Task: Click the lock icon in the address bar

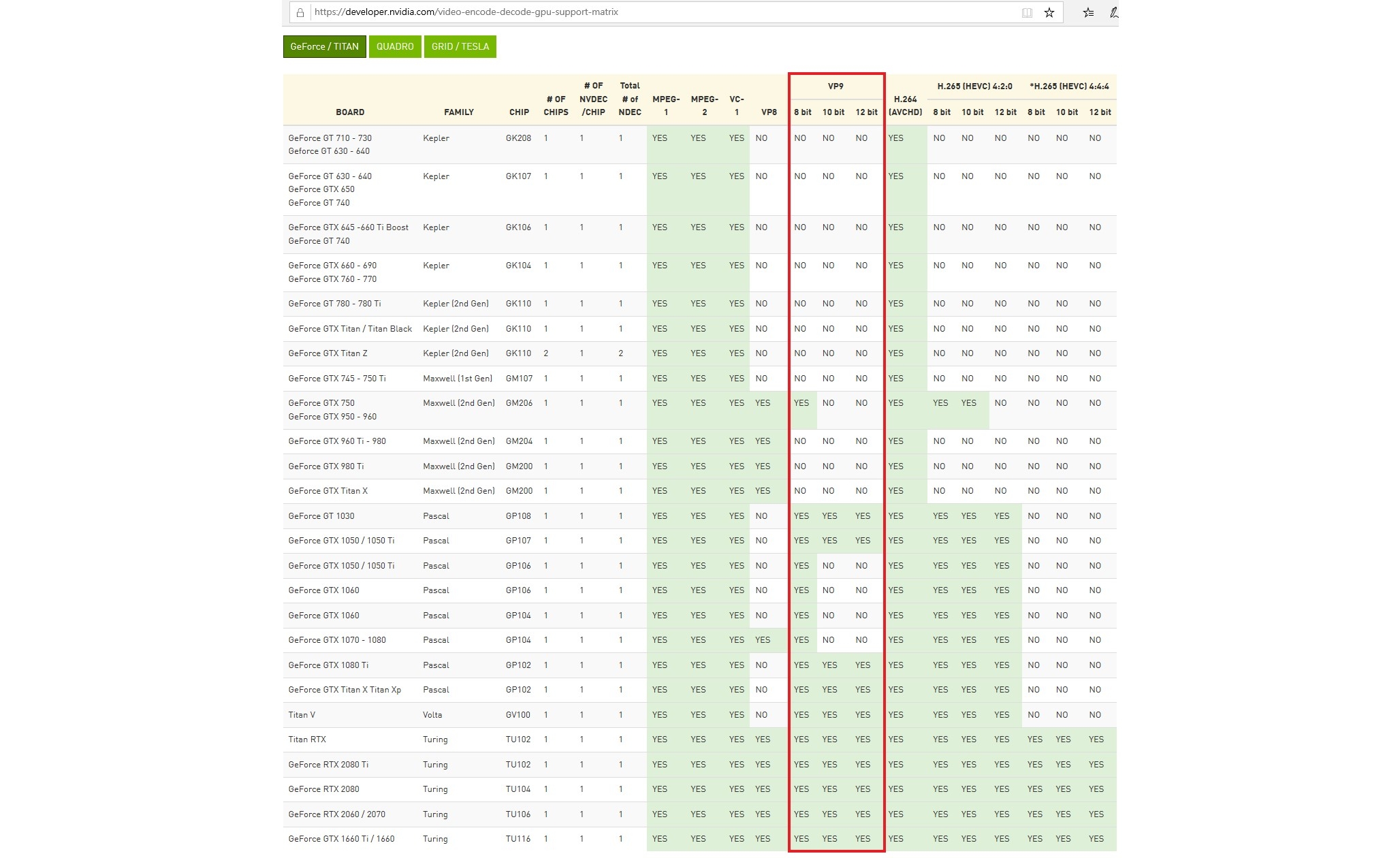Action: (300, 12)
